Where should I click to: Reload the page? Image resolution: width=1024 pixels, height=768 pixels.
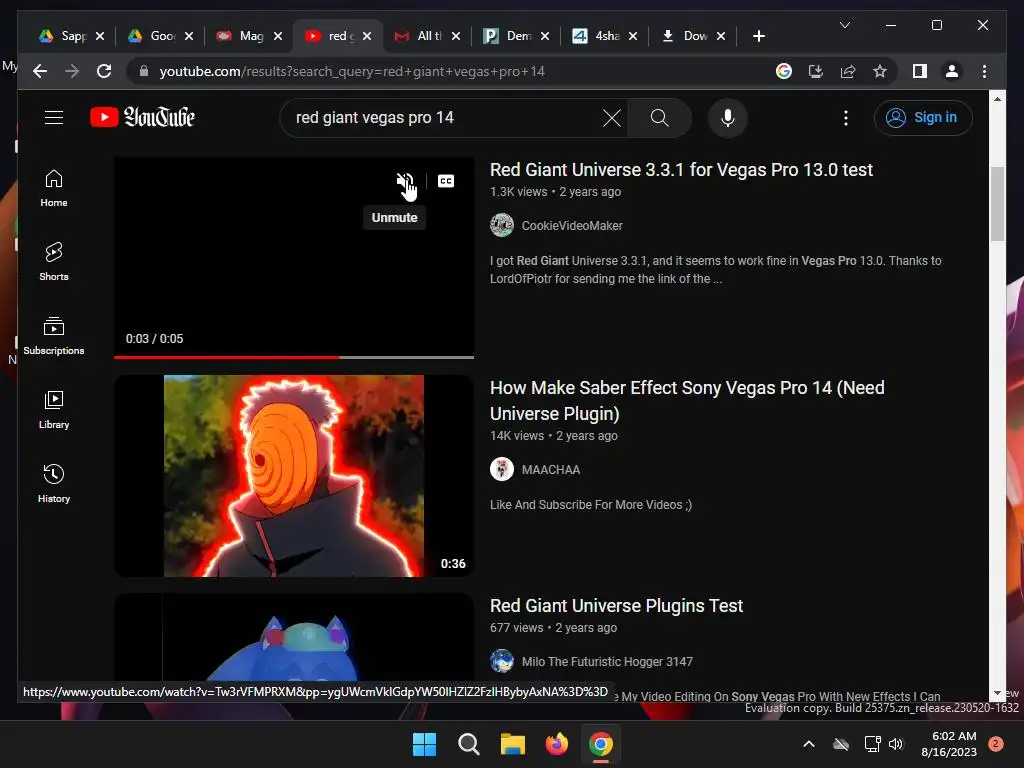pyautogui.click(x=104, y=71)
